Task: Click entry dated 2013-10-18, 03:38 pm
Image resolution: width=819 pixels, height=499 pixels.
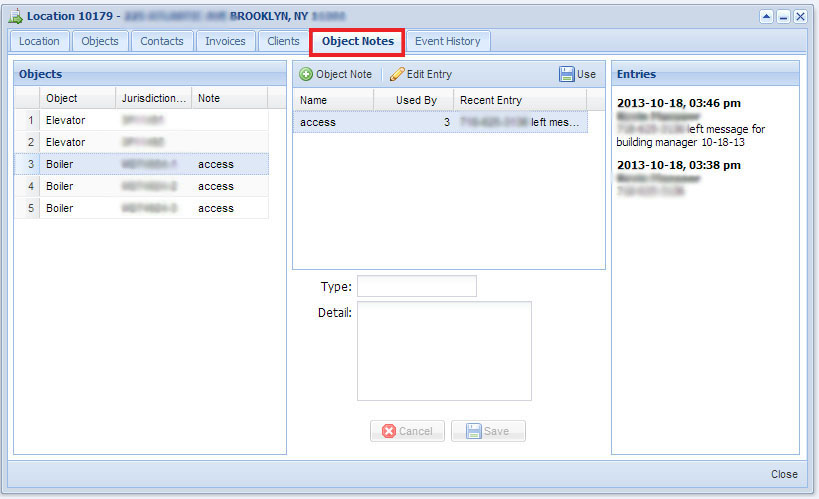Action: coord(678,165)
